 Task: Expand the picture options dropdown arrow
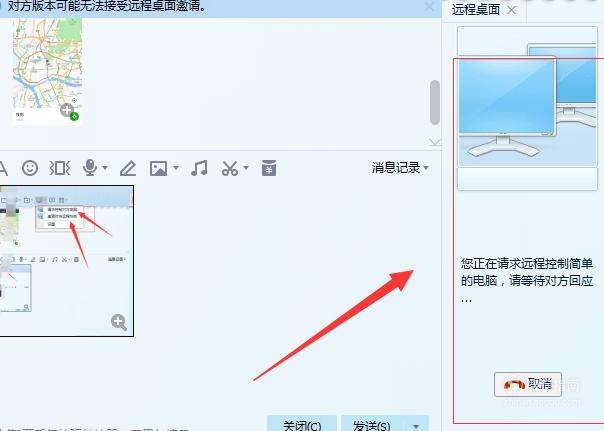click(176, 168)
